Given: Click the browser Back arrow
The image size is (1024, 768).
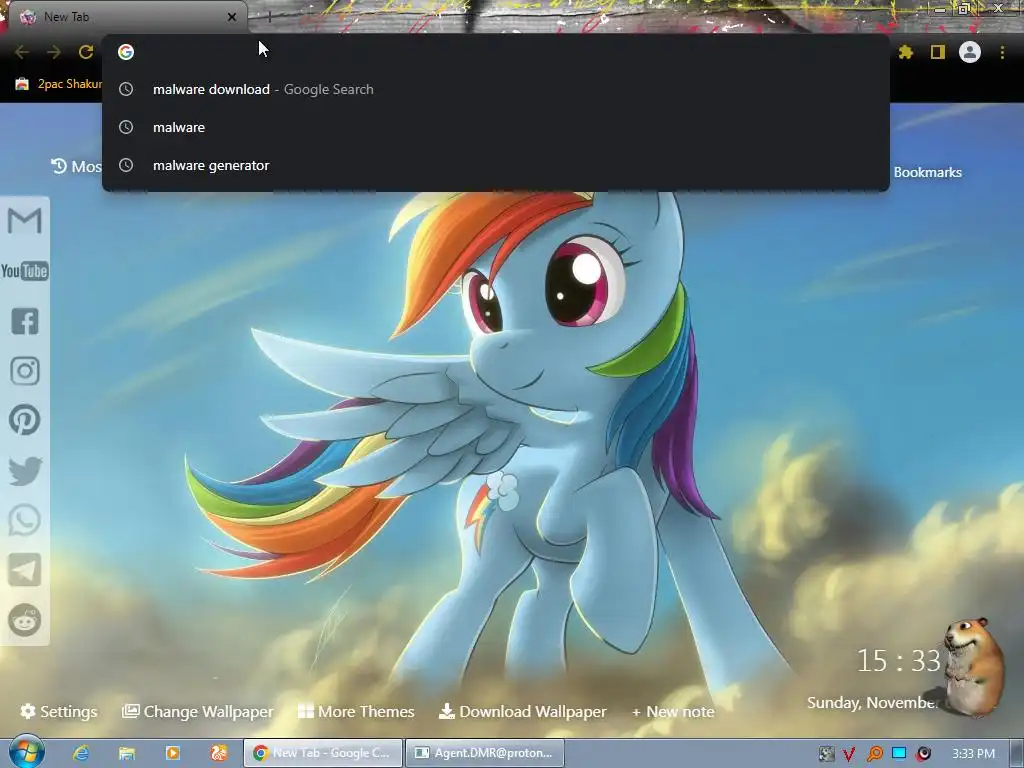Looking at the screenshot, I should click(x=22, y=52).
